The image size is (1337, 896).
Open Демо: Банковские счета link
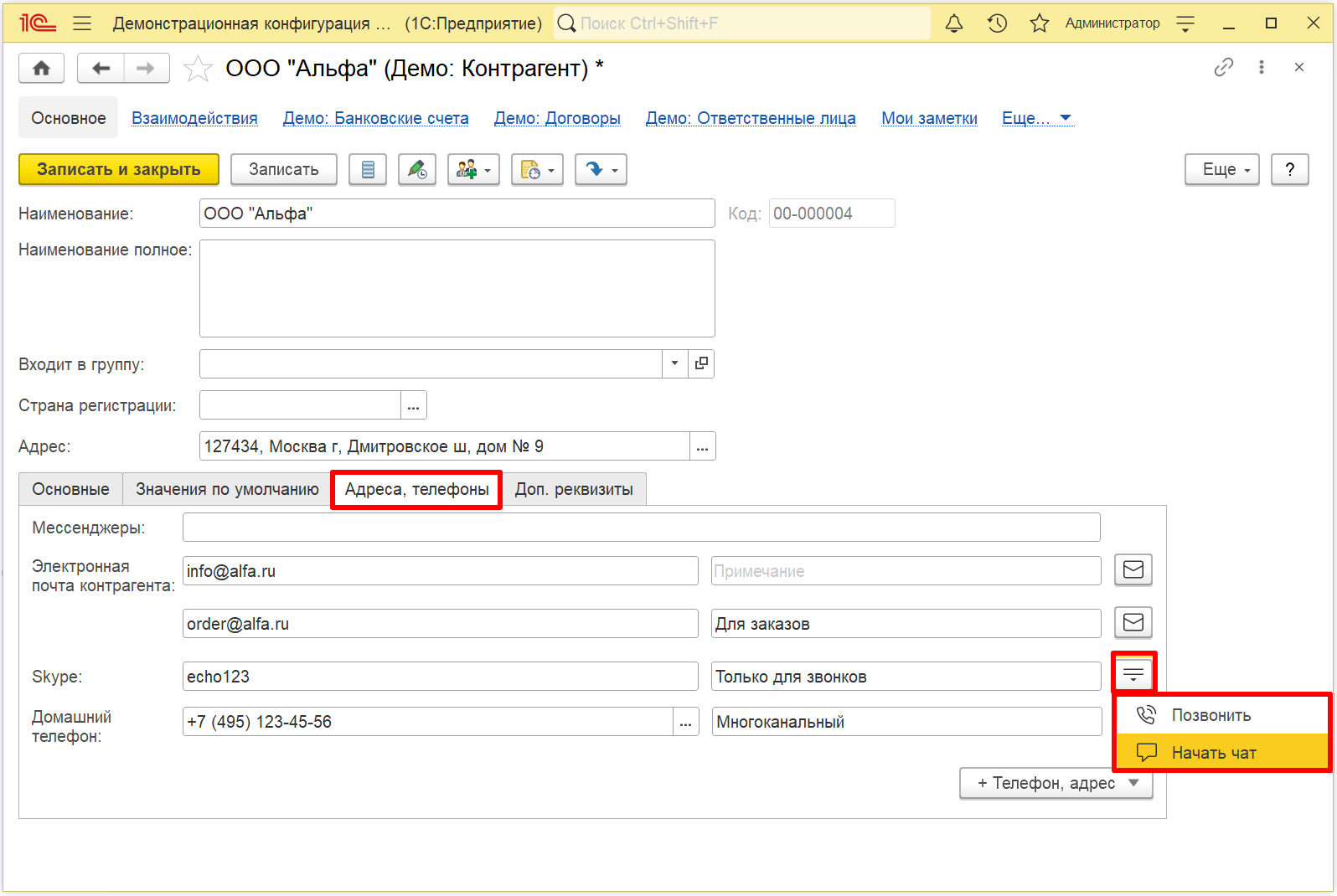tap(375, 118)
